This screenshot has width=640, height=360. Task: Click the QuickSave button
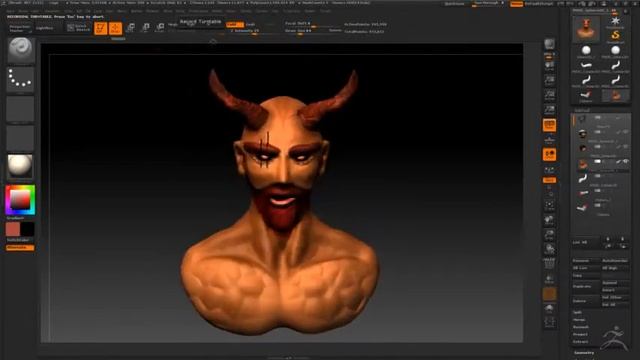pos(454,4)
